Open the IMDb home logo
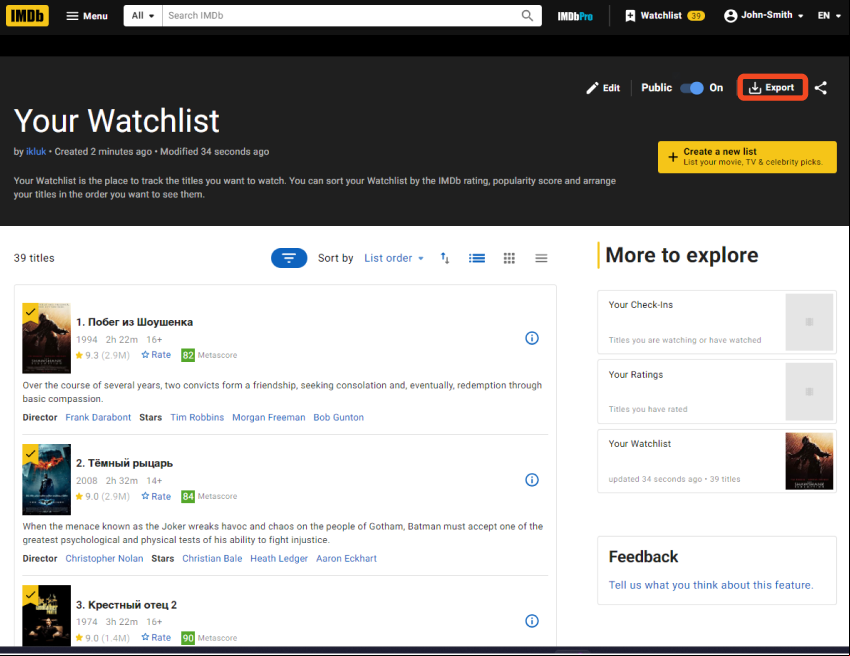This screenshot has height=656, width=850. click(x=27, y=16)
